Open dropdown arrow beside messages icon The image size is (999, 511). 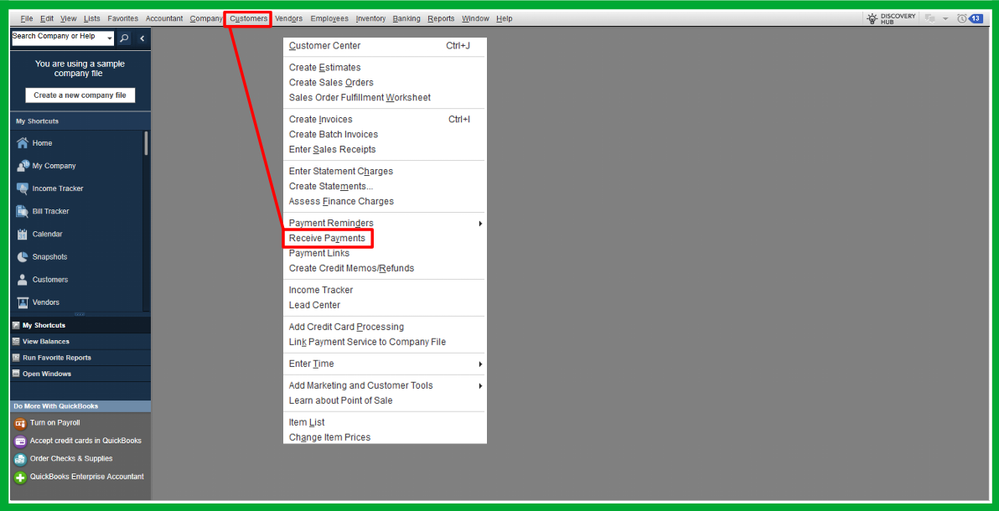pyautogui.click(x=945, y=19)
